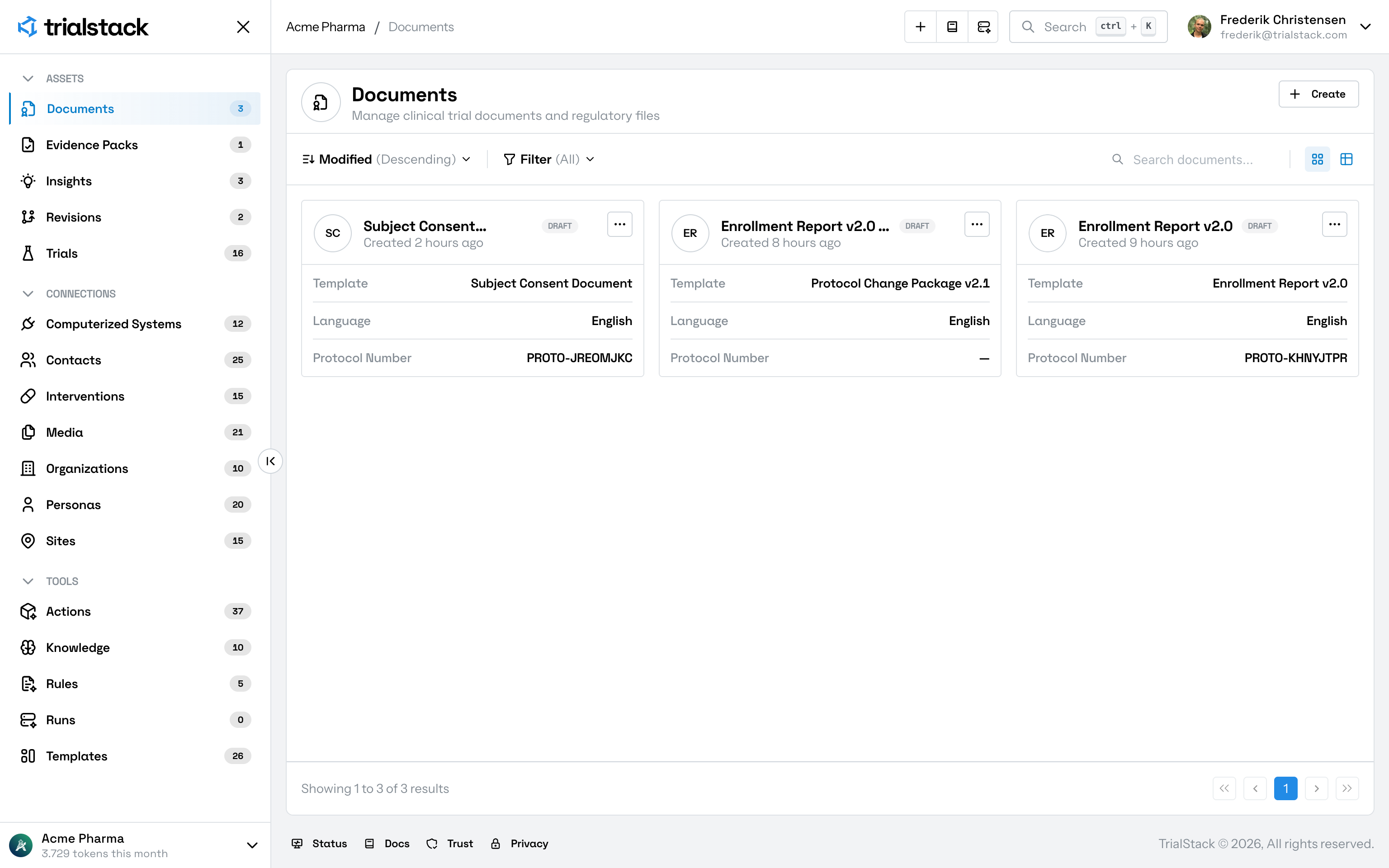This screenshot has width=1389, height=868.
Task: Open more options for Subject Consent card
Action: click(619, 225)
